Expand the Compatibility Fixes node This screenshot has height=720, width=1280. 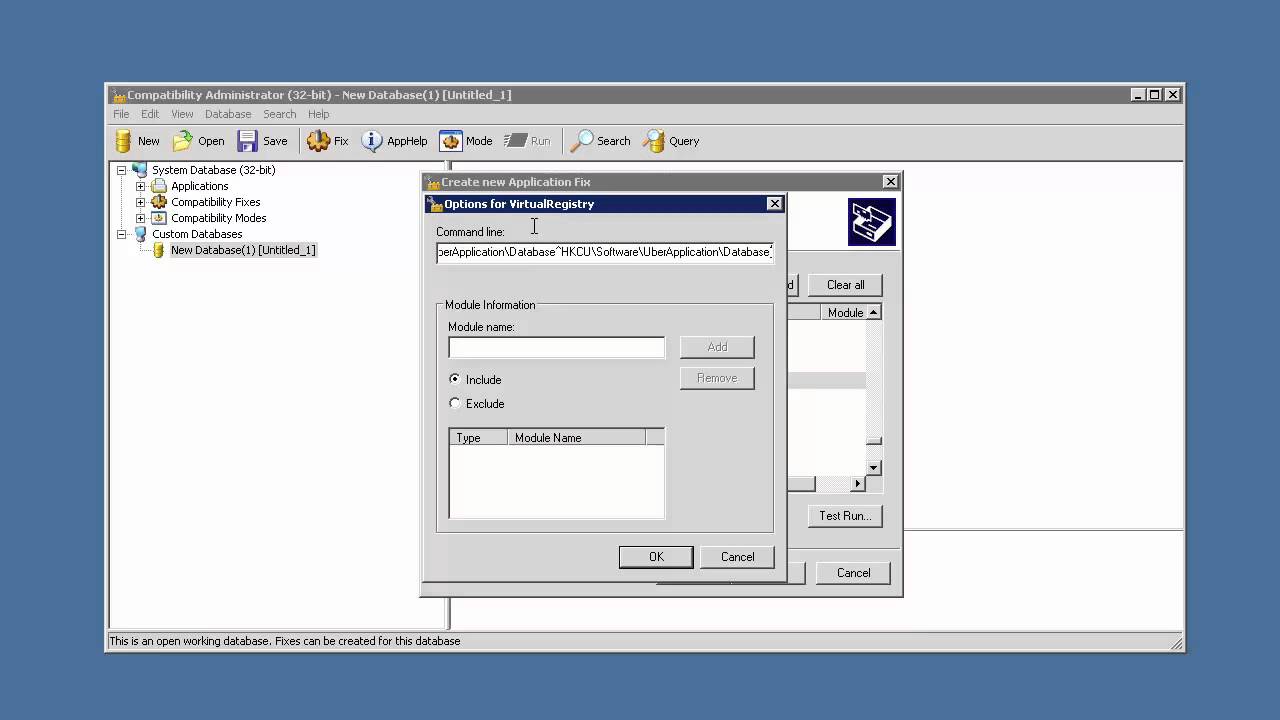pos(141,202)
